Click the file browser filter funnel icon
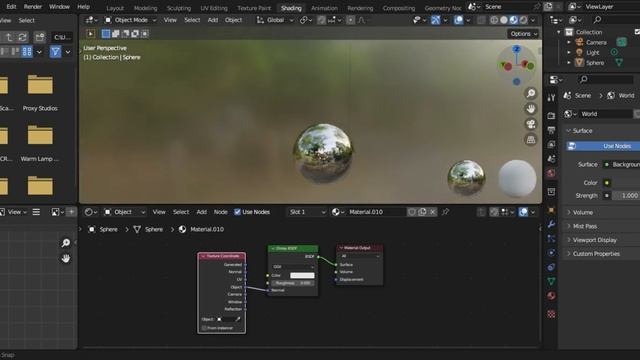This screenshot has width=640, height=360. (x=56, y=51)
